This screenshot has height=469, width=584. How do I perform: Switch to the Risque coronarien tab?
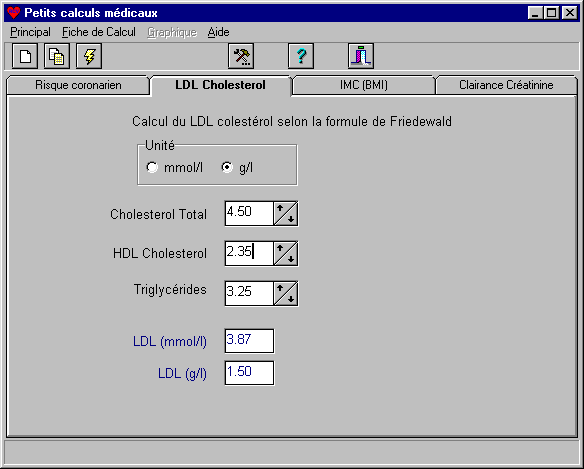click(78, 85)
